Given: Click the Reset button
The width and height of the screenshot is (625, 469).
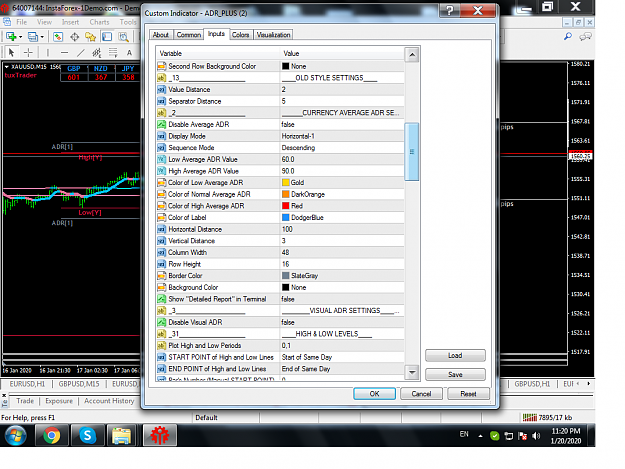Looking at the screenshot, I should point(468,394).
